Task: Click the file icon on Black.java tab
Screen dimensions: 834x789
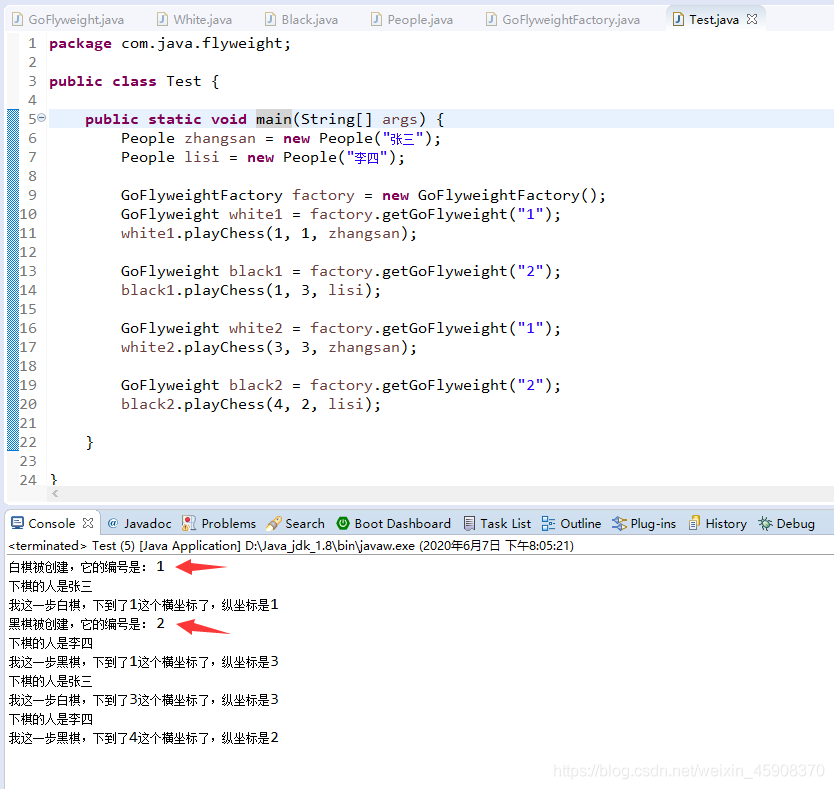Action: (268, 18)
